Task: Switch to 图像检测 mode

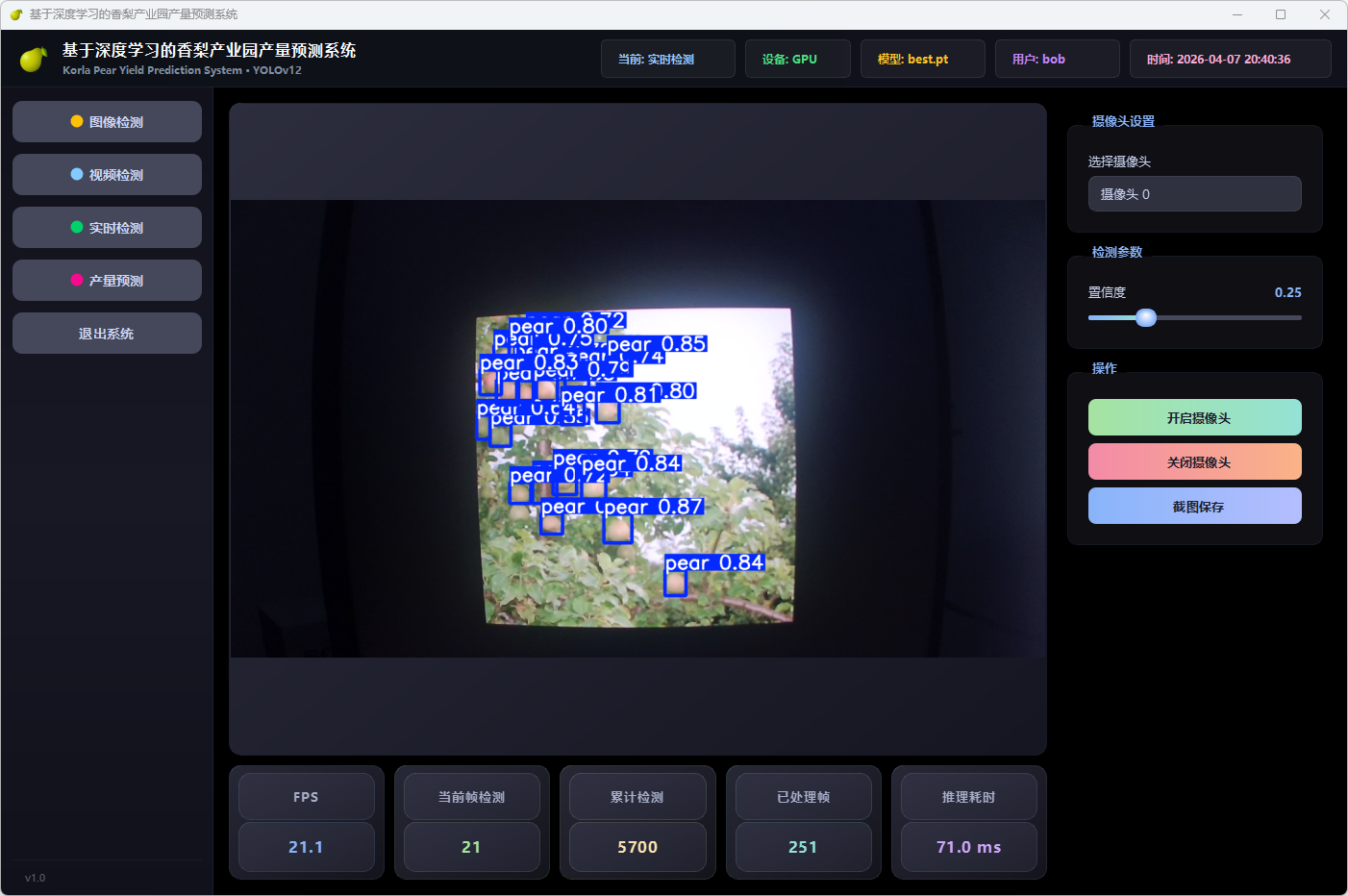Action: coord(107,122)
